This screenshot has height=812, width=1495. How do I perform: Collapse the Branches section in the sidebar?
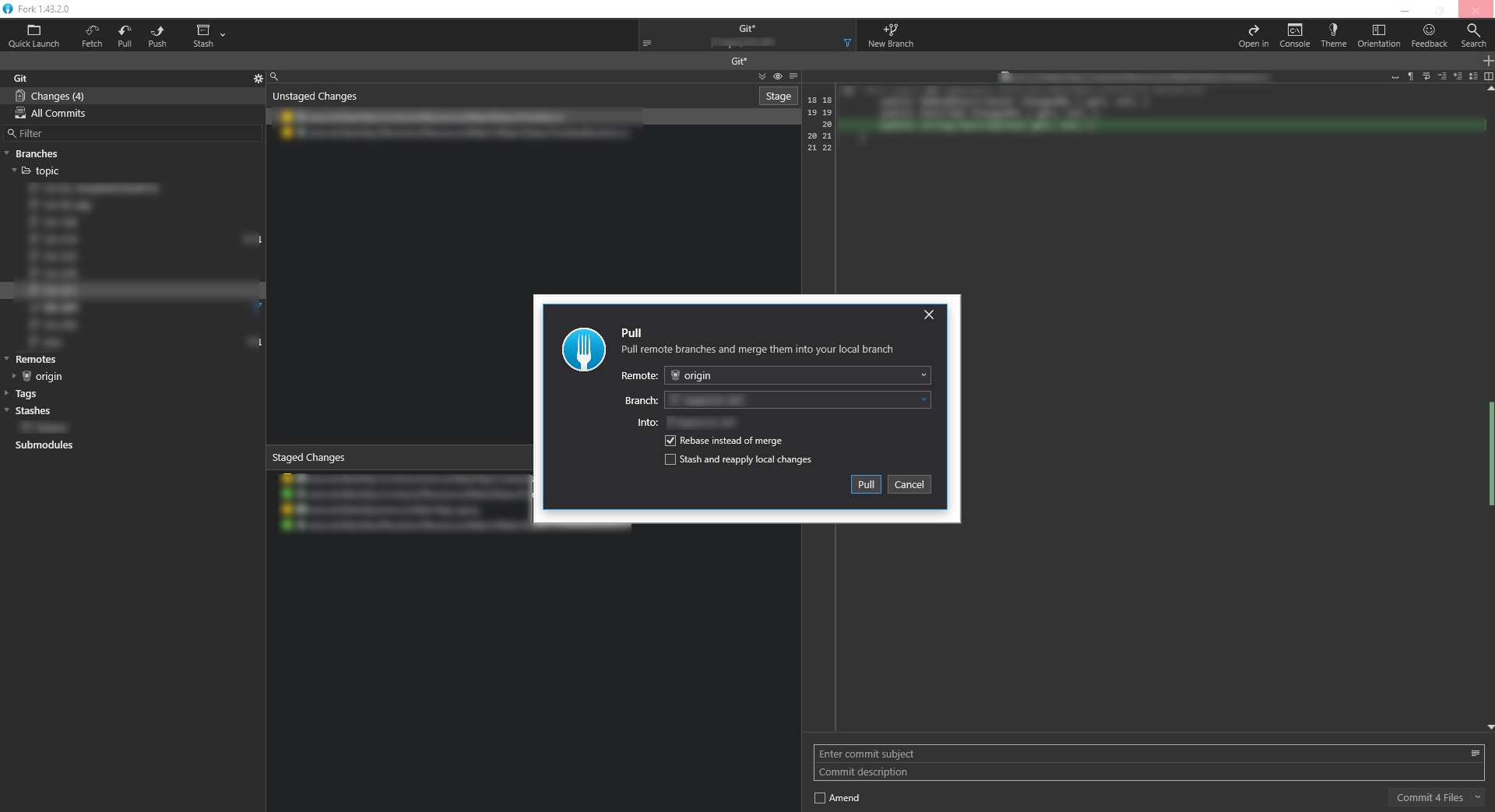coord(8,153)
